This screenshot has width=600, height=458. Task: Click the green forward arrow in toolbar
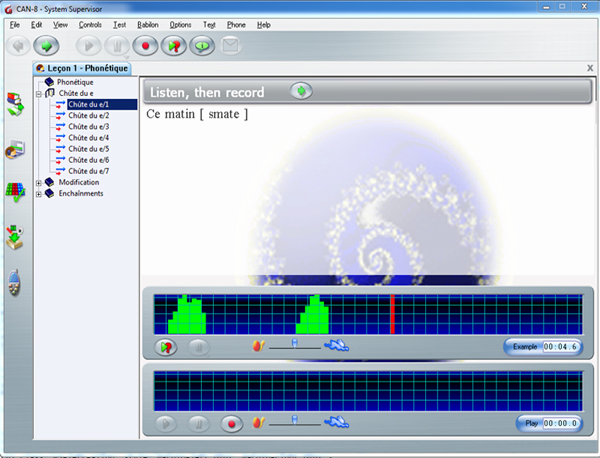click(46, 45)
